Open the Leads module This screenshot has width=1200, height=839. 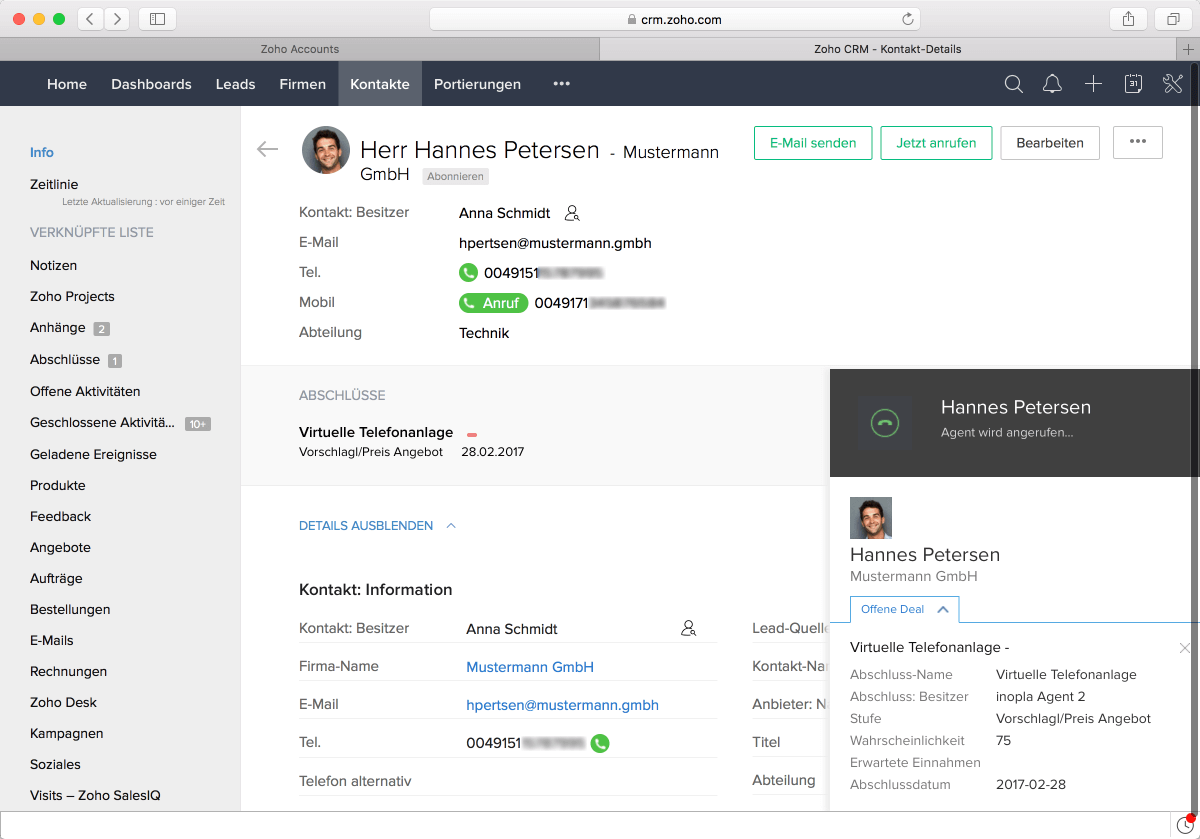pyautogui.click(x=235, y=84)
